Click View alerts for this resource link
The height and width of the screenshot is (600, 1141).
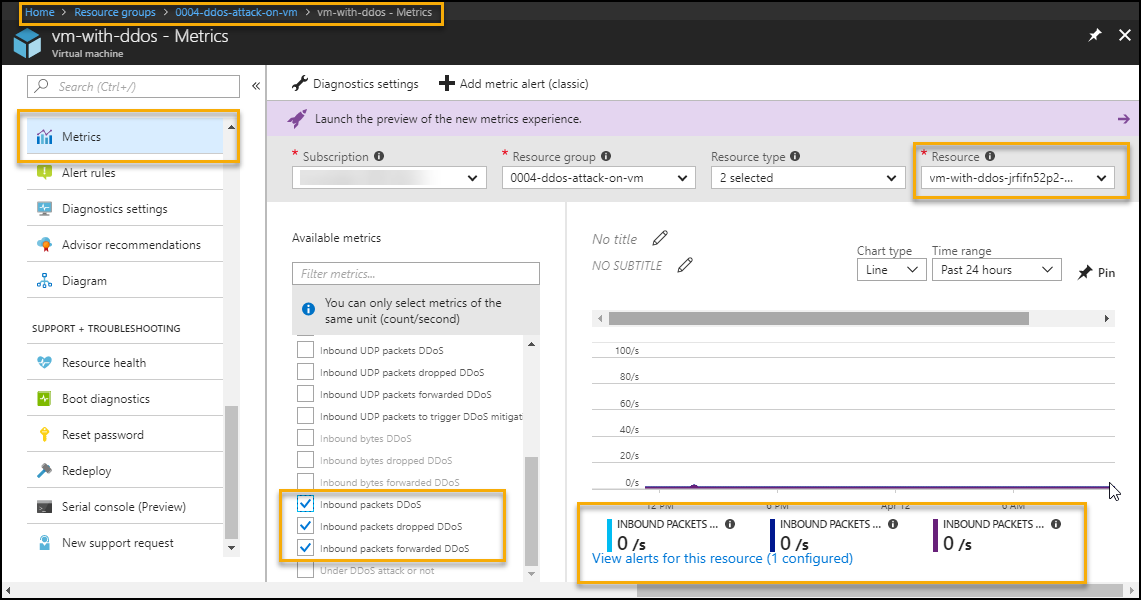click(x=723, y=559)
